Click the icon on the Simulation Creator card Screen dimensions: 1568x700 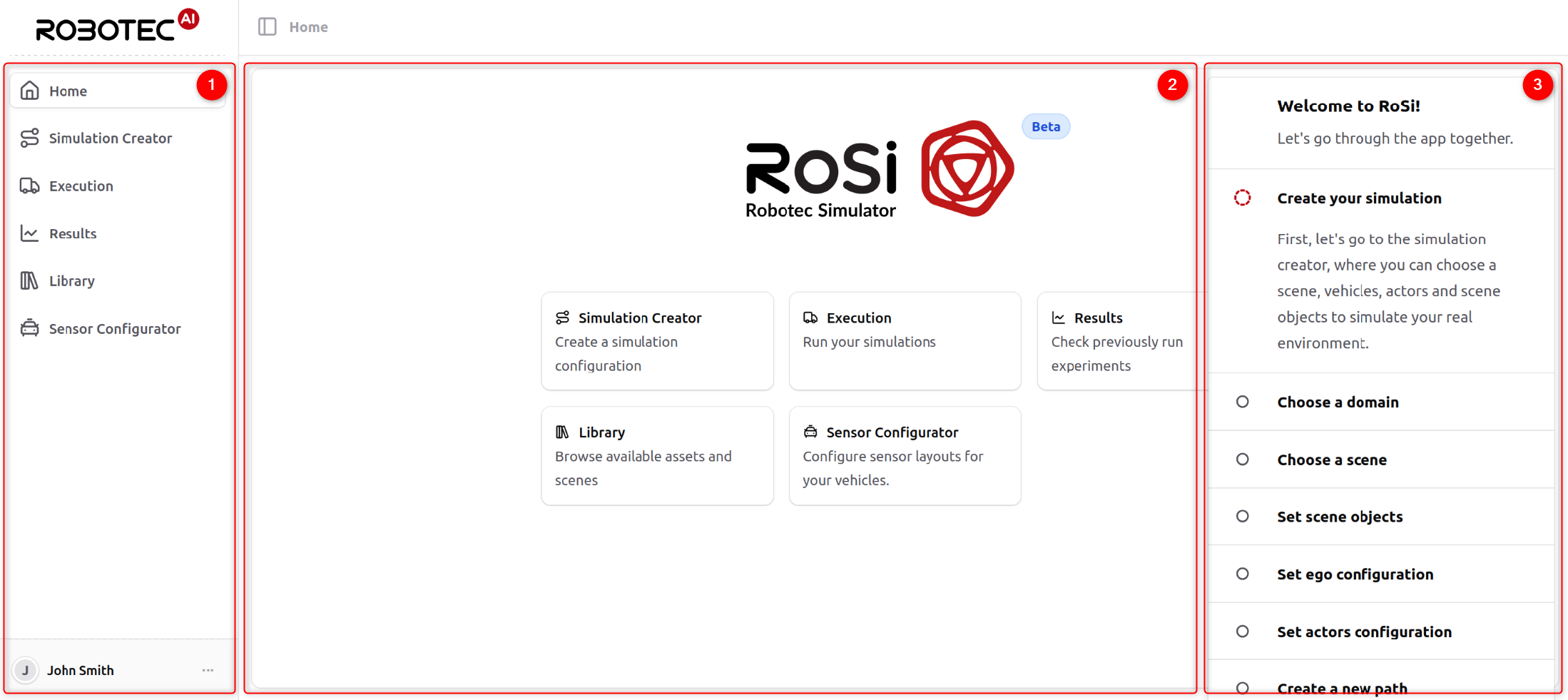click(563, 318)
